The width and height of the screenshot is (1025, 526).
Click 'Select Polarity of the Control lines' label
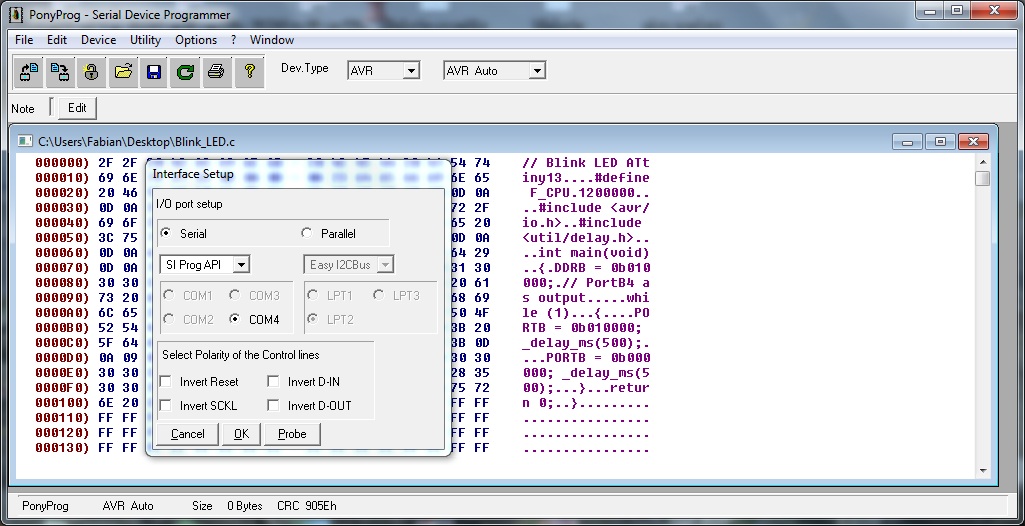[241, 355]
